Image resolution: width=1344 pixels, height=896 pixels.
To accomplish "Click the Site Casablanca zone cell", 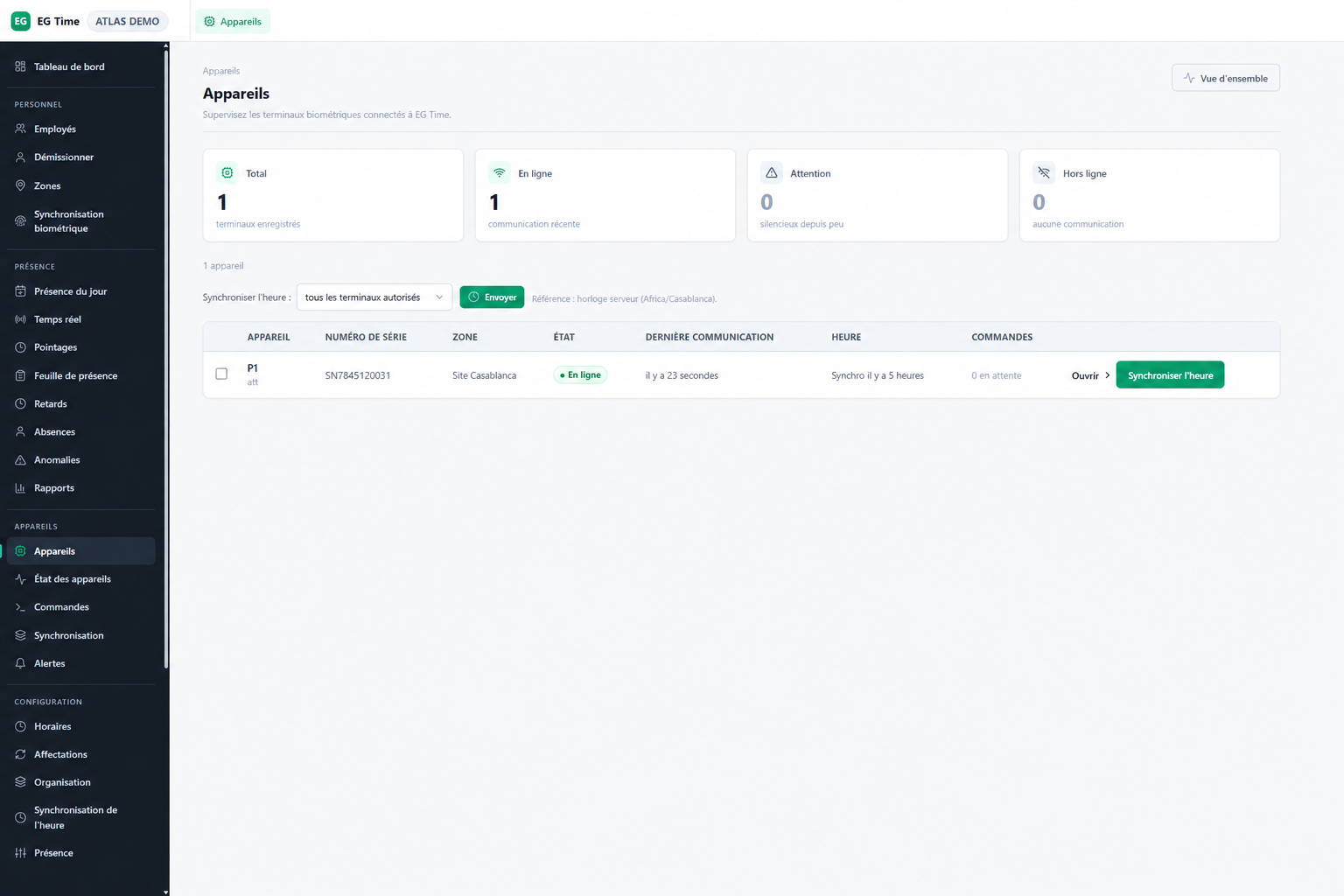I will pos(484,375).
